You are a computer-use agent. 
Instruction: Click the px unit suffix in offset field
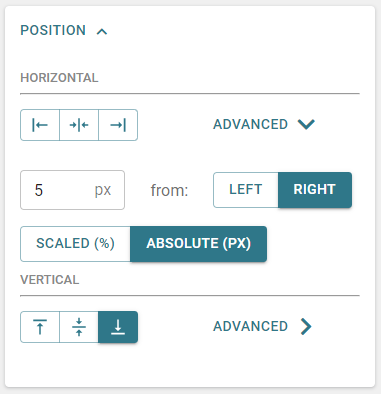[x=103, y=190]
